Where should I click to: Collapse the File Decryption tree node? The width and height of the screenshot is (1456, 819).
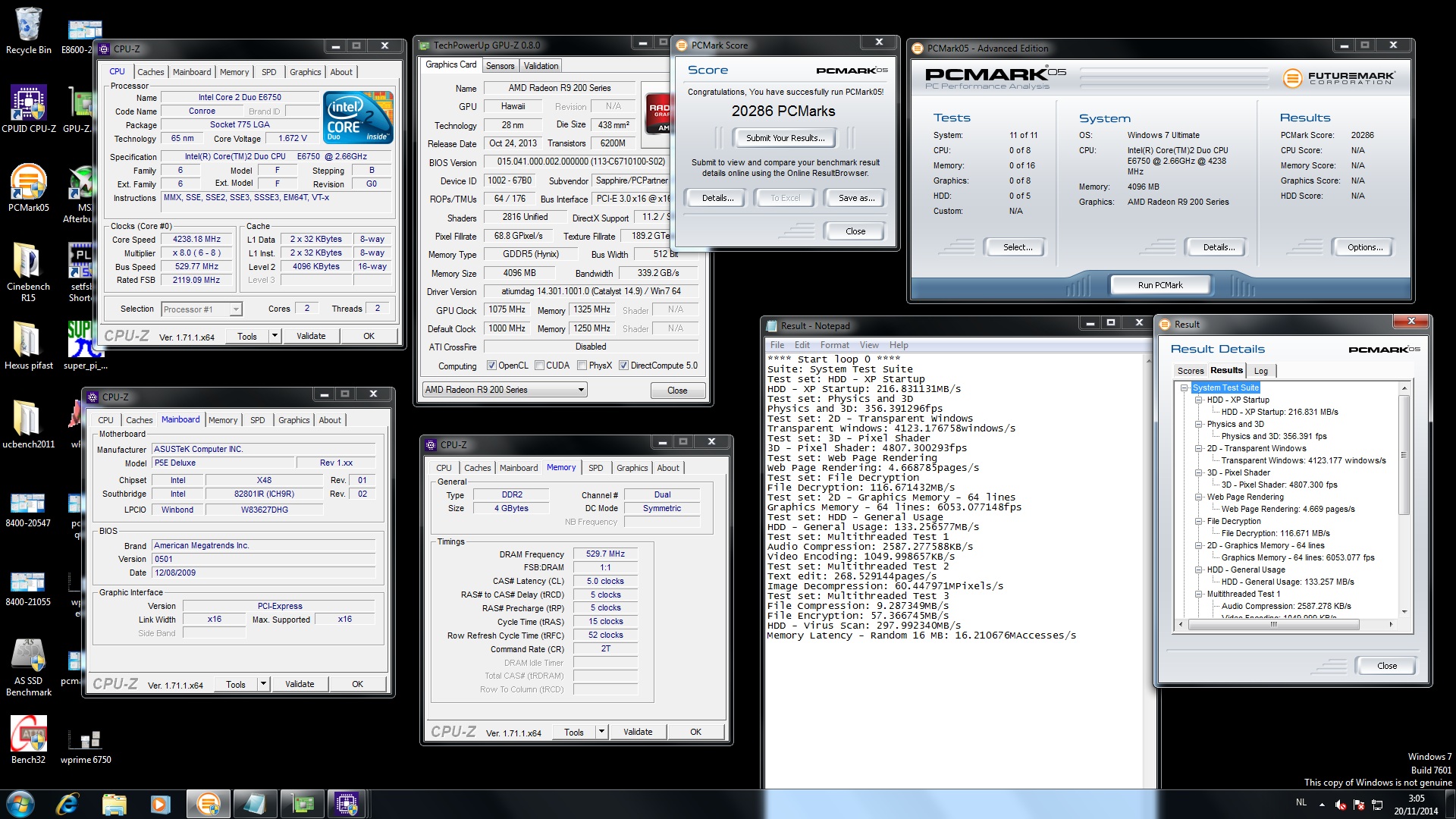point(1198,521)
